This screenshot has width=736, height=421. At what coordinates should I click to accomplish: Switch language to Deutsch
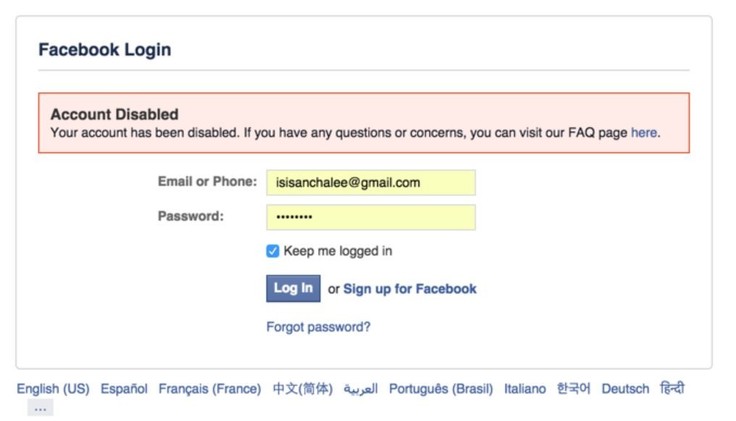[x=625, y=389]
